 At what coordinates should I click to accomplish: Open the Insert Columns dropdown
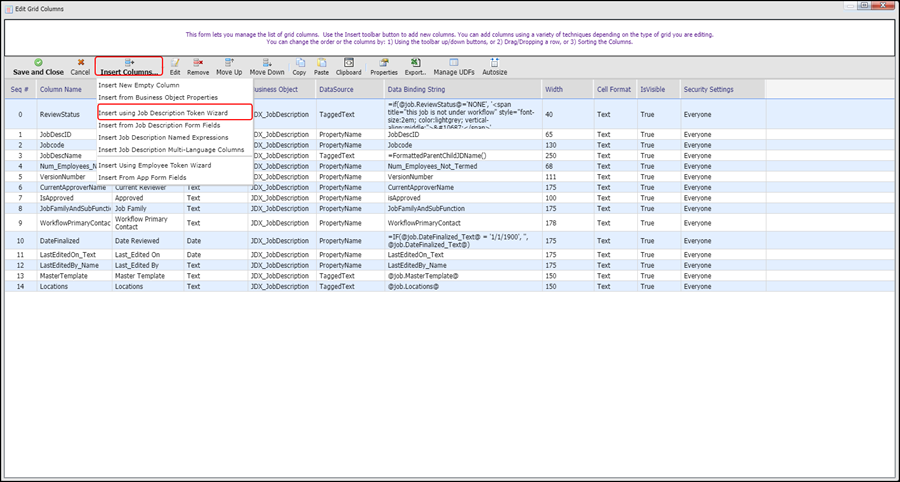click(x=129, y=67)
